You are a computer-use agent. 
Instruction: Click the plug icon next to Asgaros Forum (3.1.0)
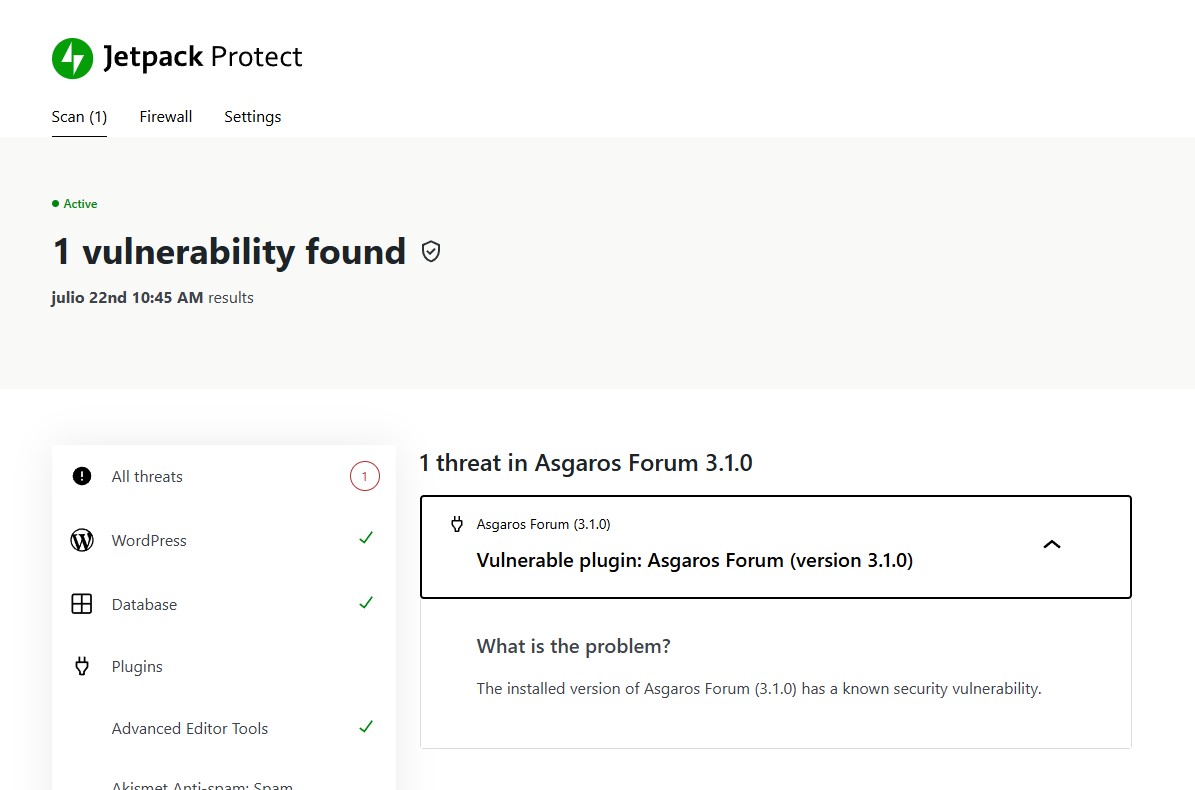point(457,524)
